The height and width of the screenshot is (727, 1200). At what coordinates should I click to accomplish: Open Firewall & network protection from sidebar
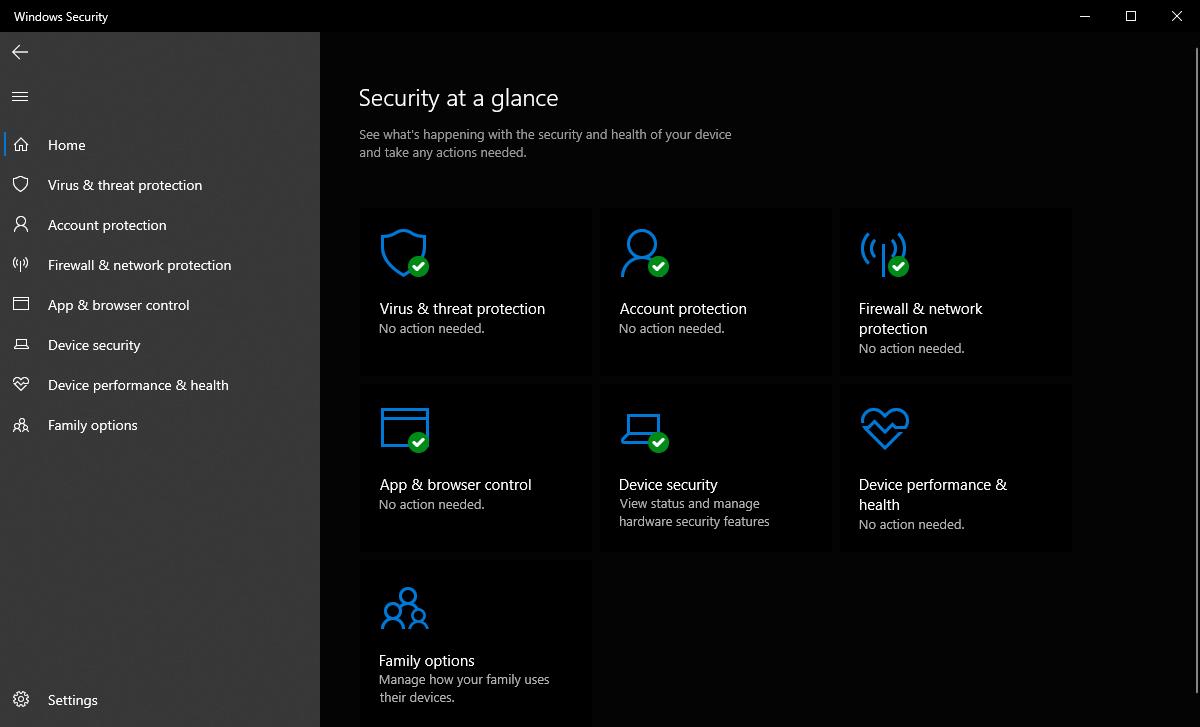[160, 265]
